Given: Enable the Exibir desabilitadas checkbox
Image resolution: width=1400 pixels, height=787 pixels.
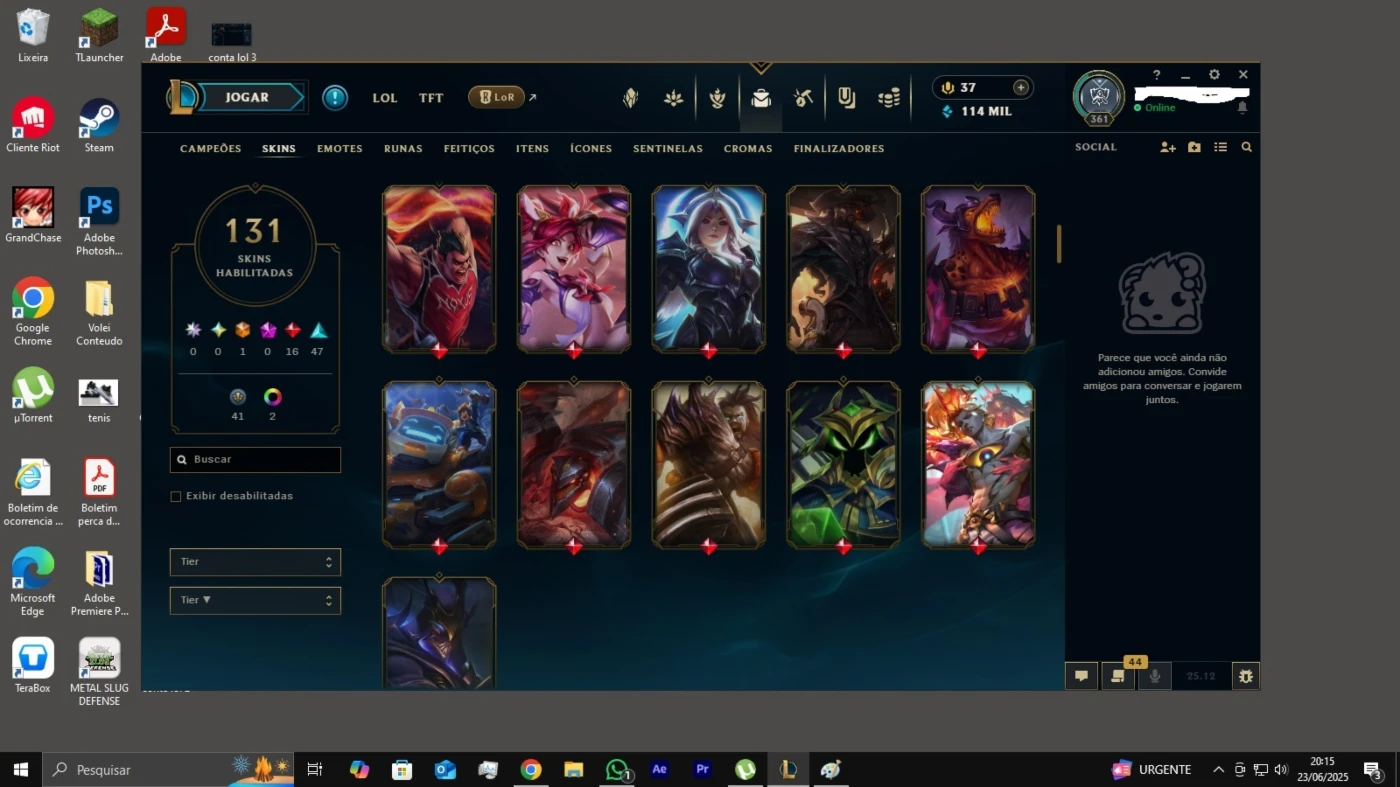Looking at the screenshot, I should coord(176,496).
